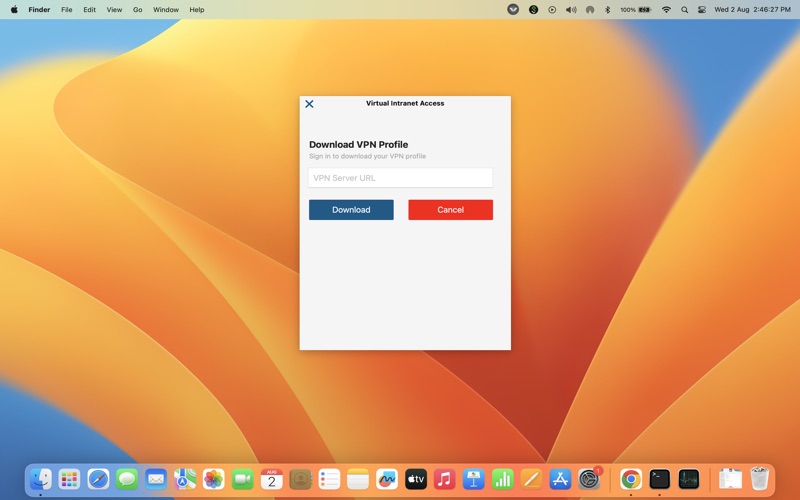Open Messages from the Dock

(127, 479)
